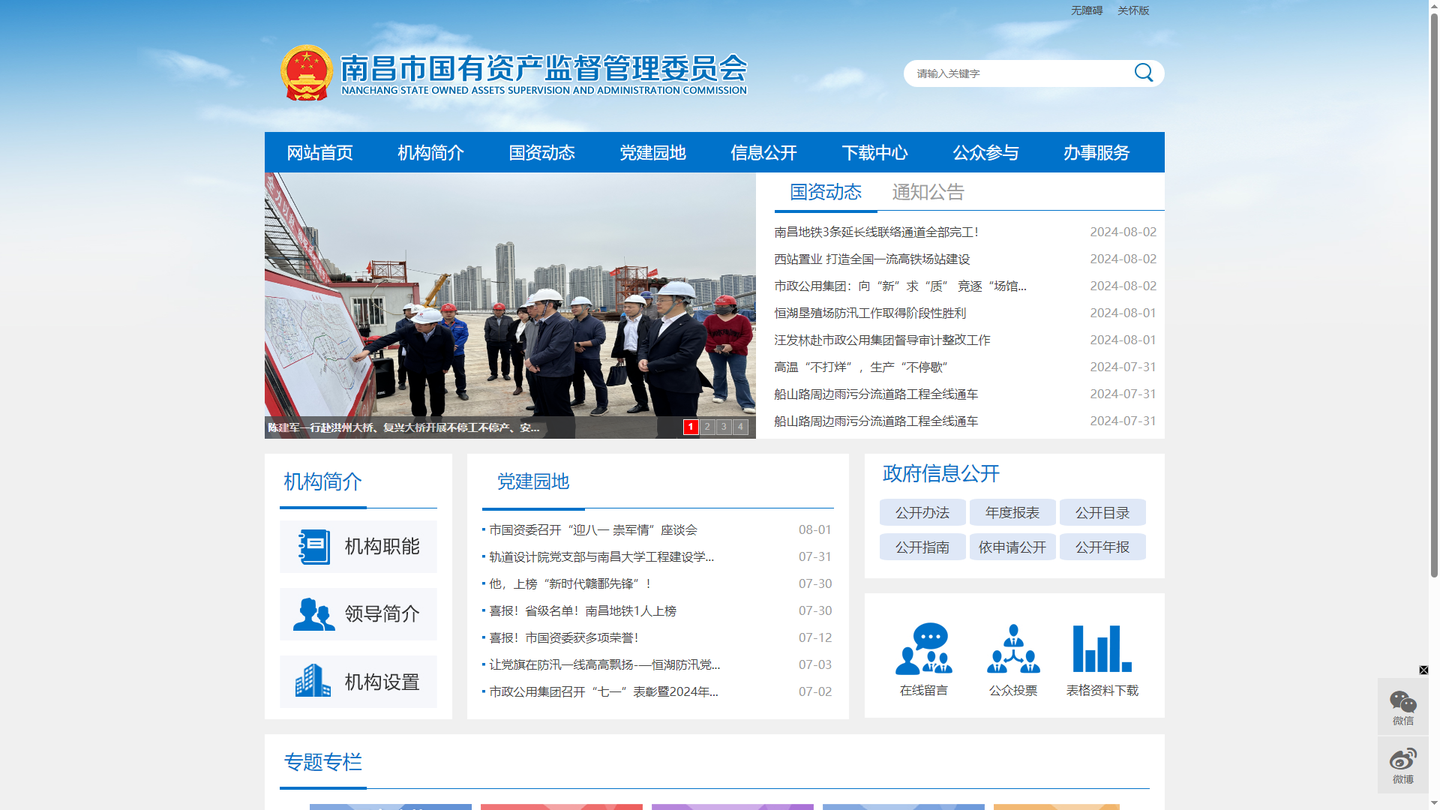The height and width of the screenshot is (810, 1440).
Task: Open article 喜报！市国资委获多项荣誉
Action: pyautogui.click(x=564, y=638)
